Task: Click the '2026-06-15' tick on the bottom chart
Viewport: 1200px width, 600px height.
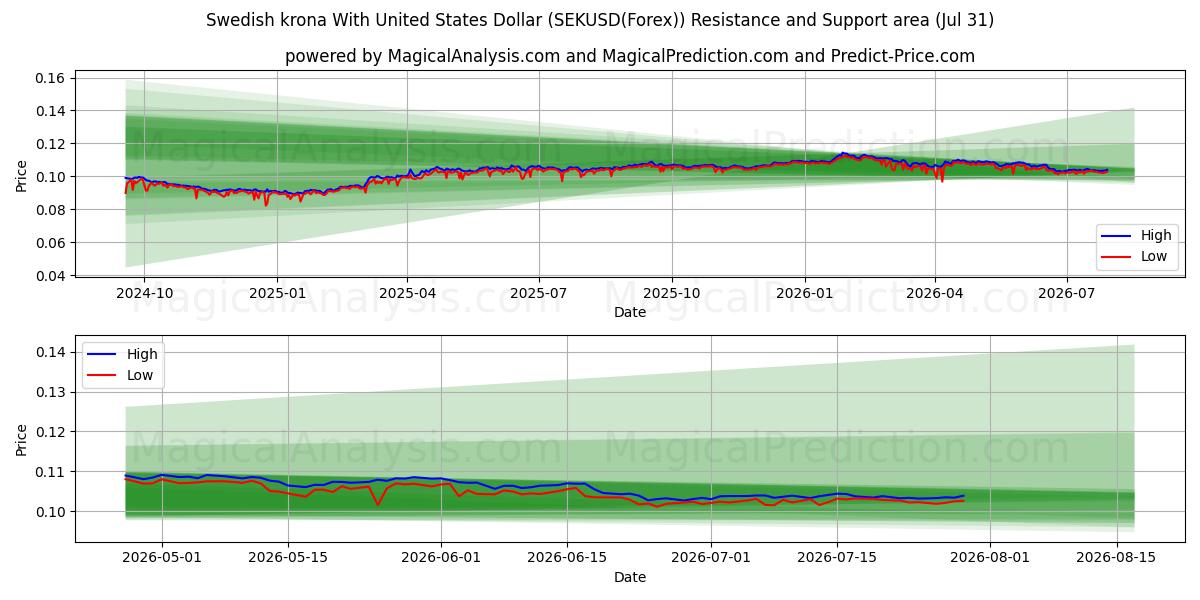Action: tap(567, 559)
